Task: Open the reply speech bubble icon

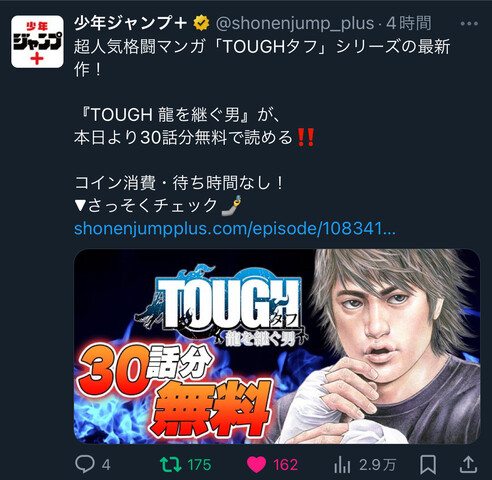Action: [x=85, y=464]
